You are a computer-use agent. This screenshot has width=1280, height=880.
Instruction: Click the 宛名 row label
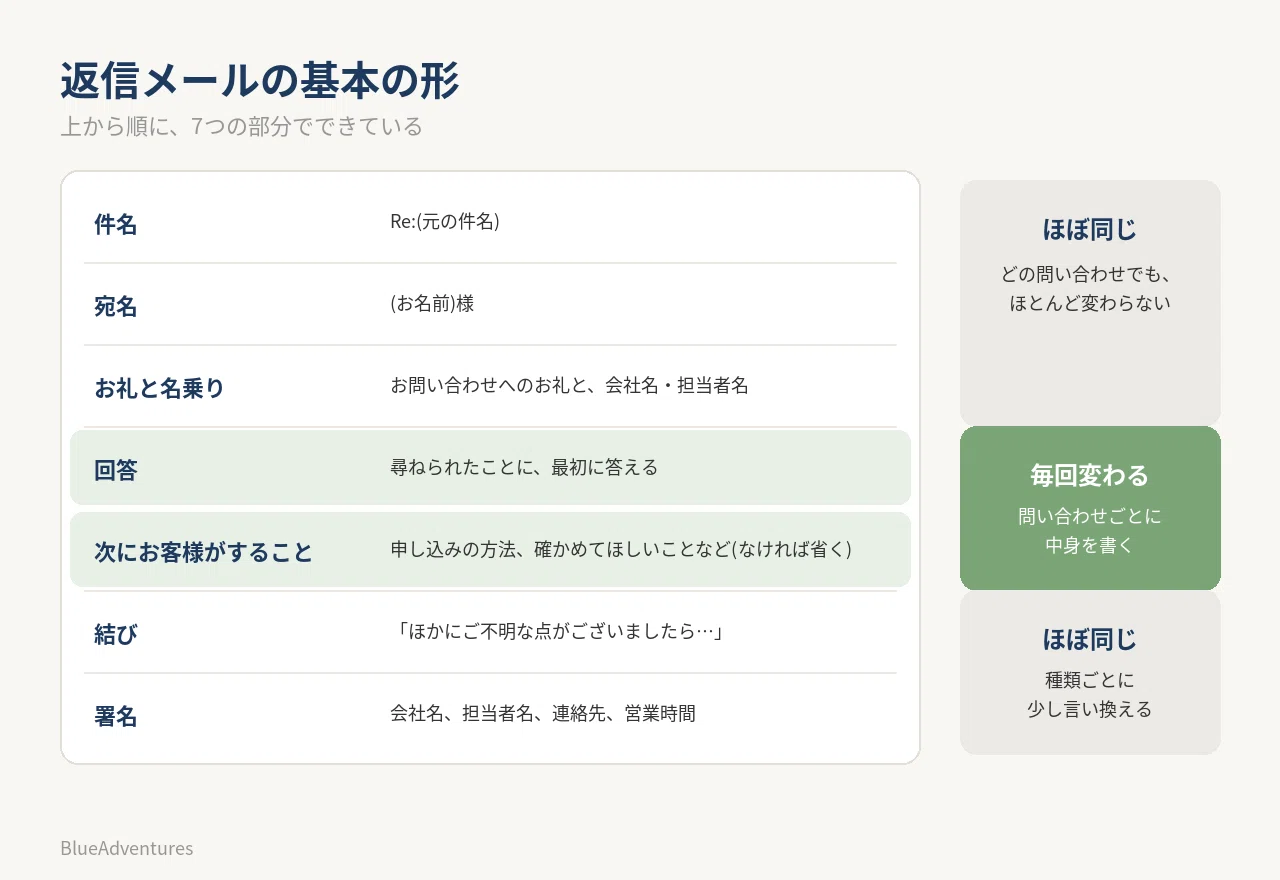[116, 307]
